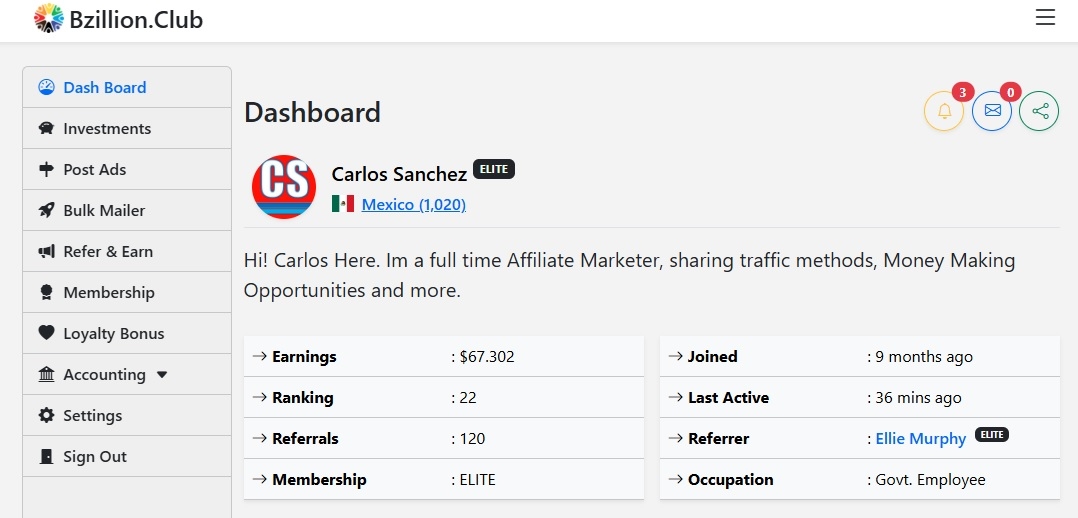Open the Post Ads menu item
The width and height of the screenshot is (1078, 518).
(94, 169)
